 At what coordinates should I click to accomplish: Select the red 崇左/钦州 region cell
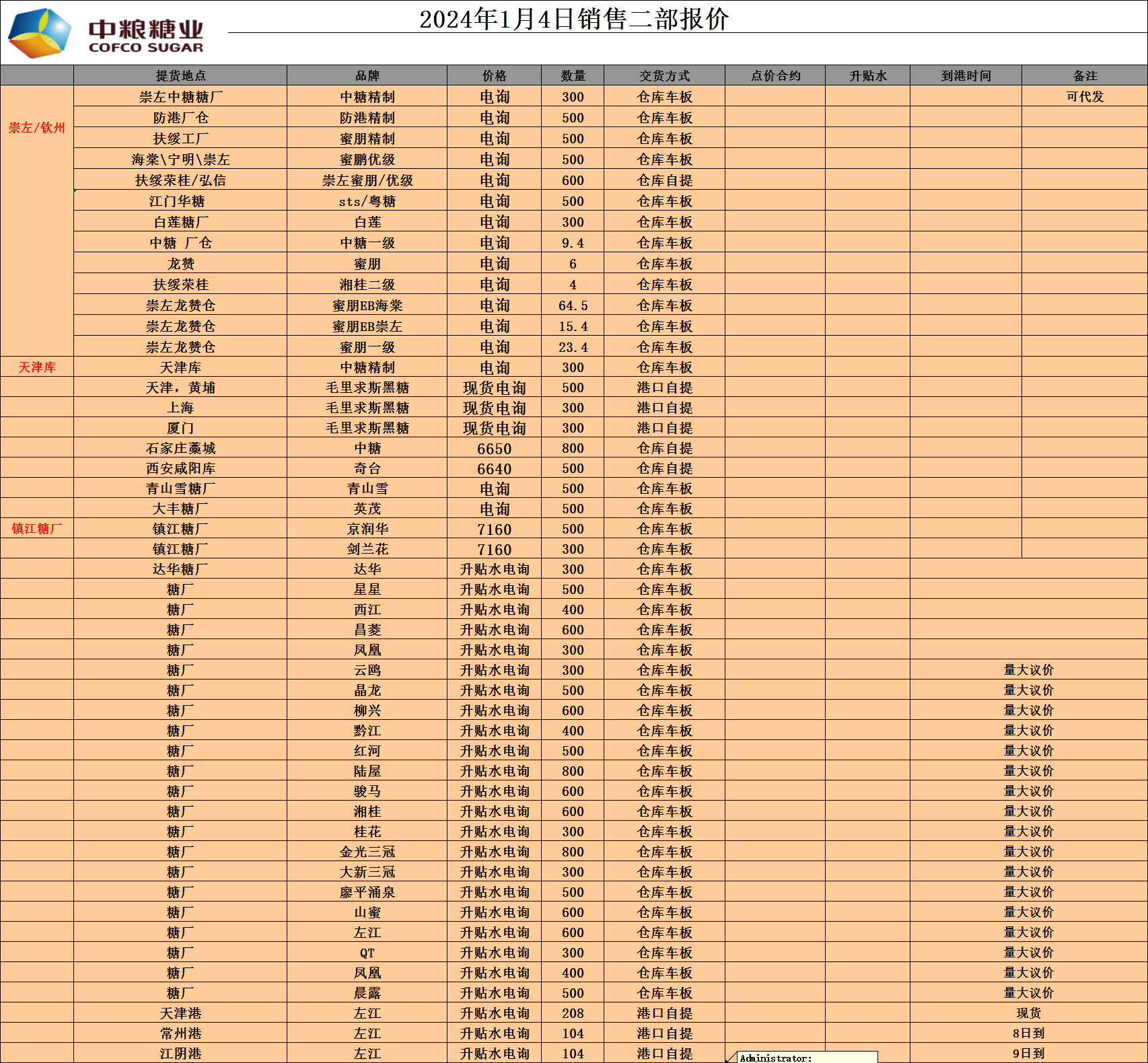[37, 128]
